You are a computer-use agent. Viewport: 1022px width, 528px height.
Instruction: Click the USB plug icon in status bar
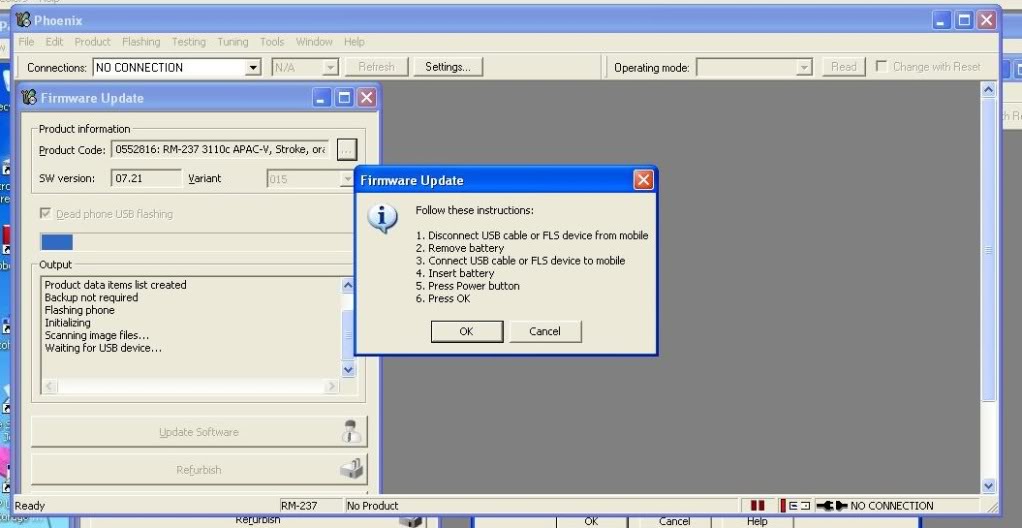(831, 506)
